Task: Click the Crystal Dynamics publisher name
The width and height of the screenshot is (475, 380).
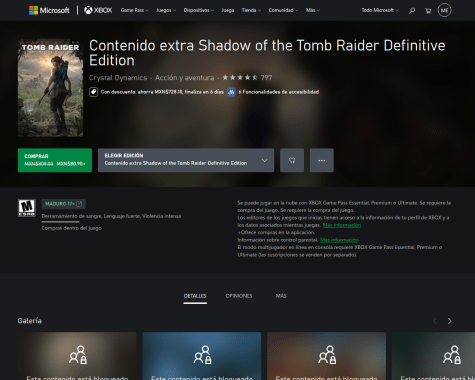Action: [x=118, y=78]
